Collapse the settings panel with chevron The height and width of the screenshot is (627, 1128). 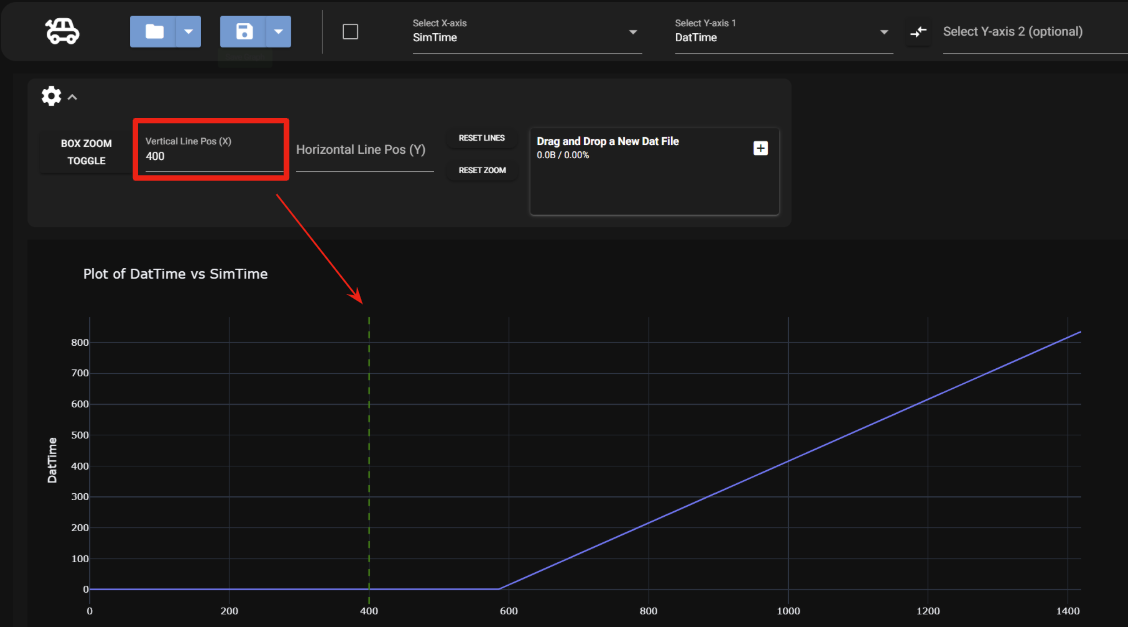coord(72,97)
